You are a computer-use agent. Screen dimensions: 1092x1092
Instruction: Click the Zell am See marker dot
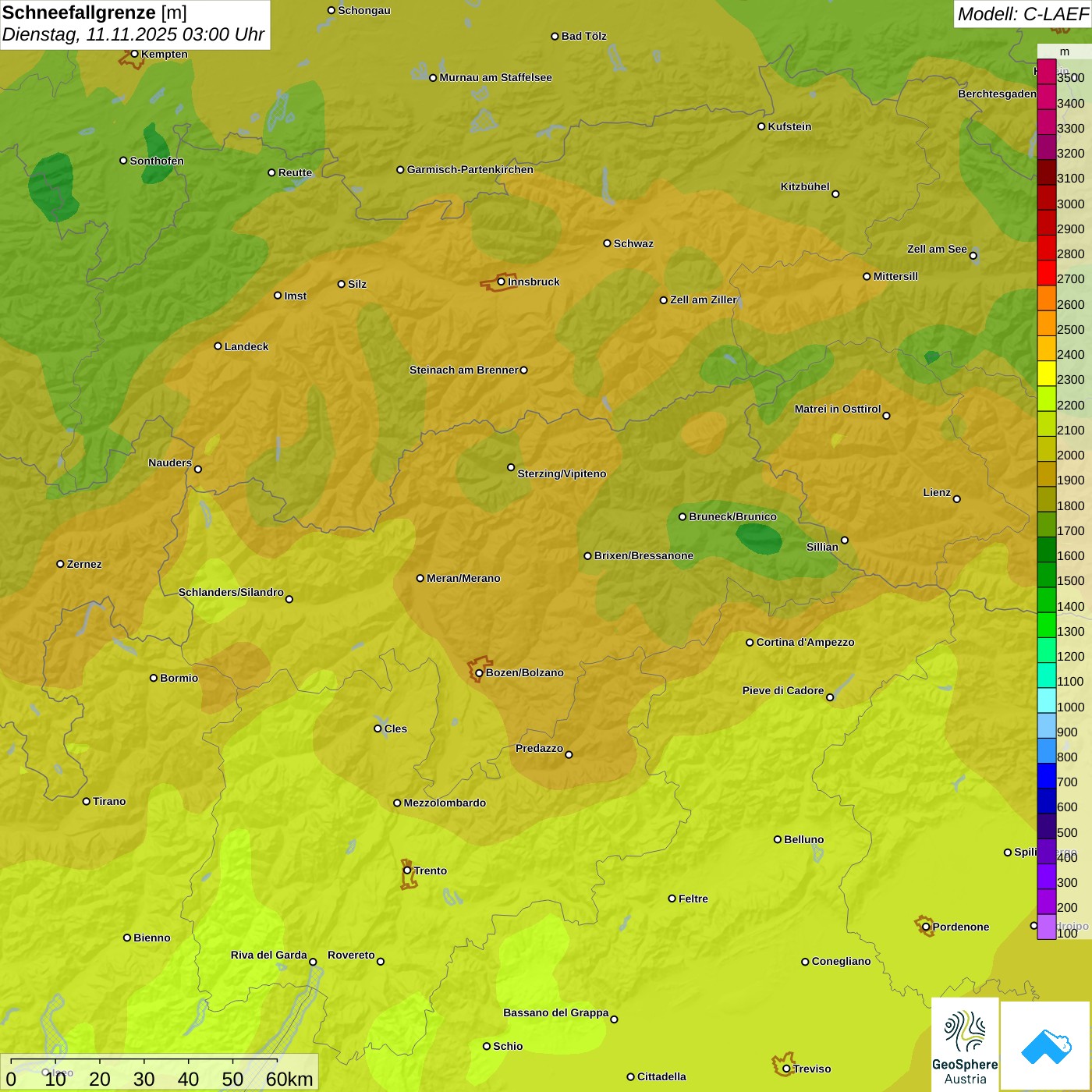[x=973, y=255]
